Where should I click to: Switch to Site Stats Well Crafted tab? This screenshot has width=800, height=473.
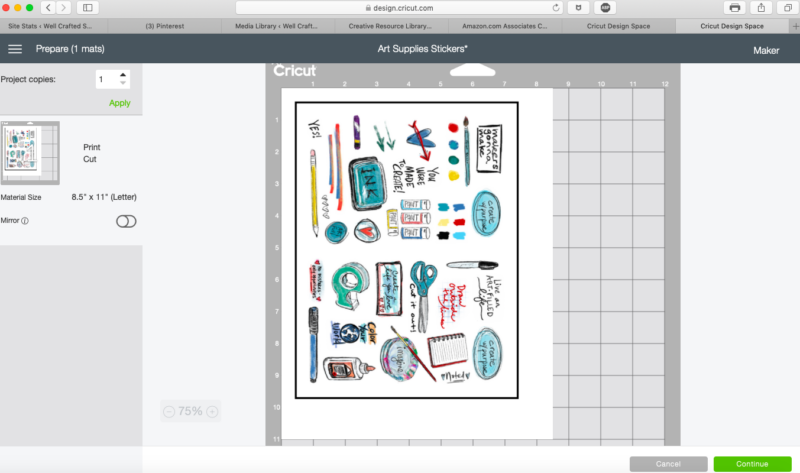tap(51, 26)
